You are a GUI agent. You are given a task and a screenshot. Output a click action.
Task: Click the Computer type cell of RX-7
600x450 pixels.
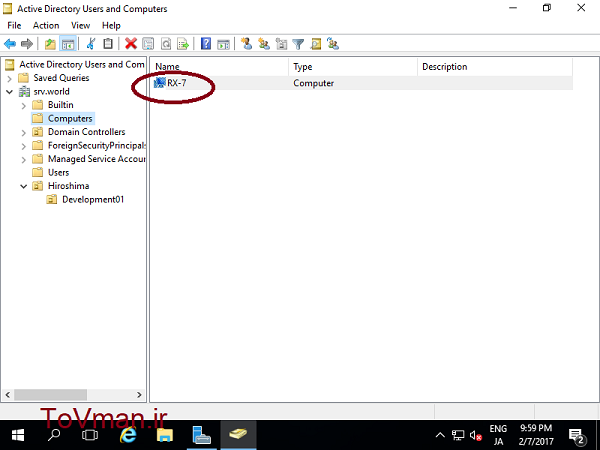click(313, 83)
